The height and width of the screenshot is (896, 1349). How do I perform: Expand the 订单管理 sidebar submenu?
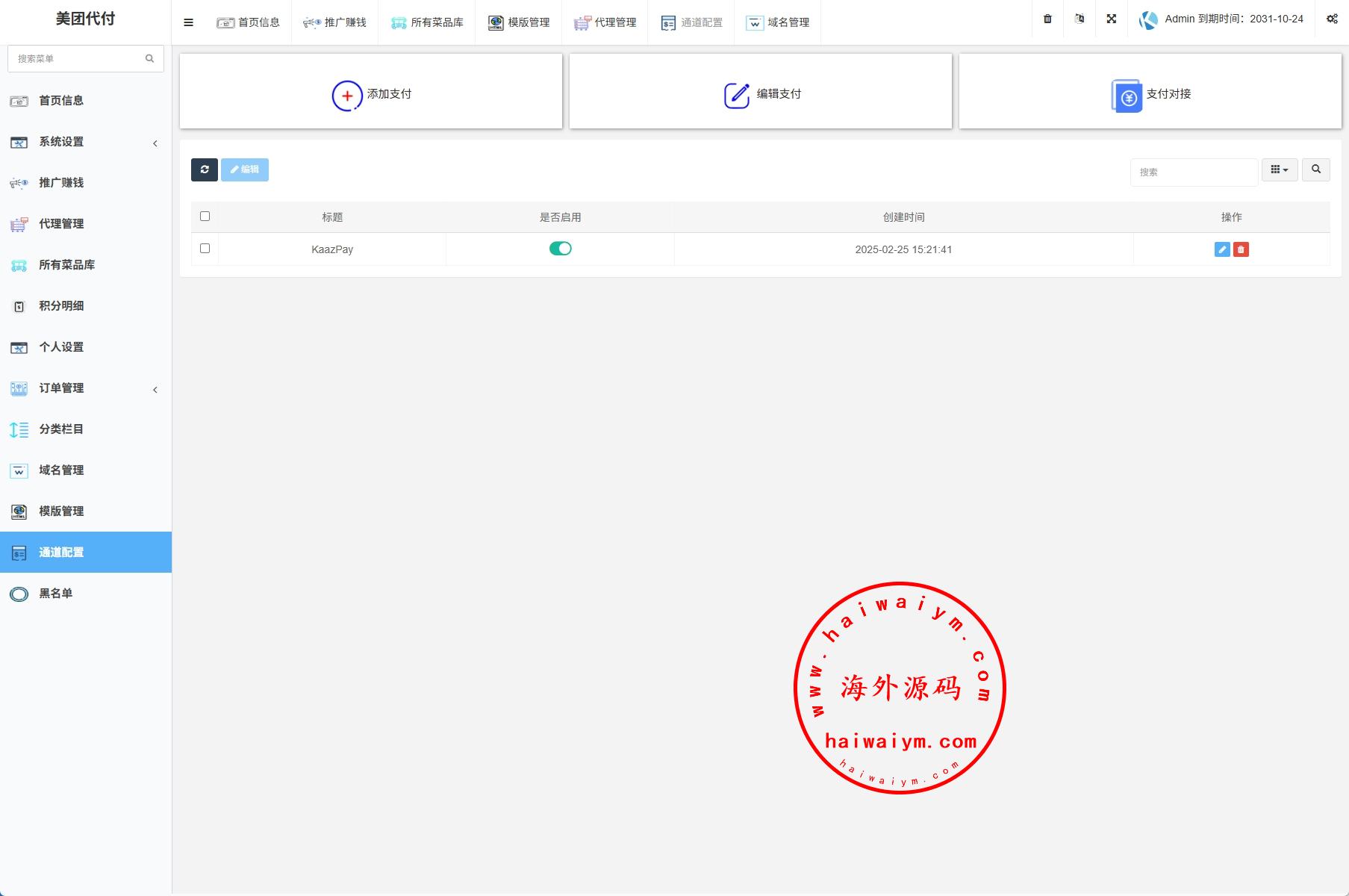coord(86,388)
